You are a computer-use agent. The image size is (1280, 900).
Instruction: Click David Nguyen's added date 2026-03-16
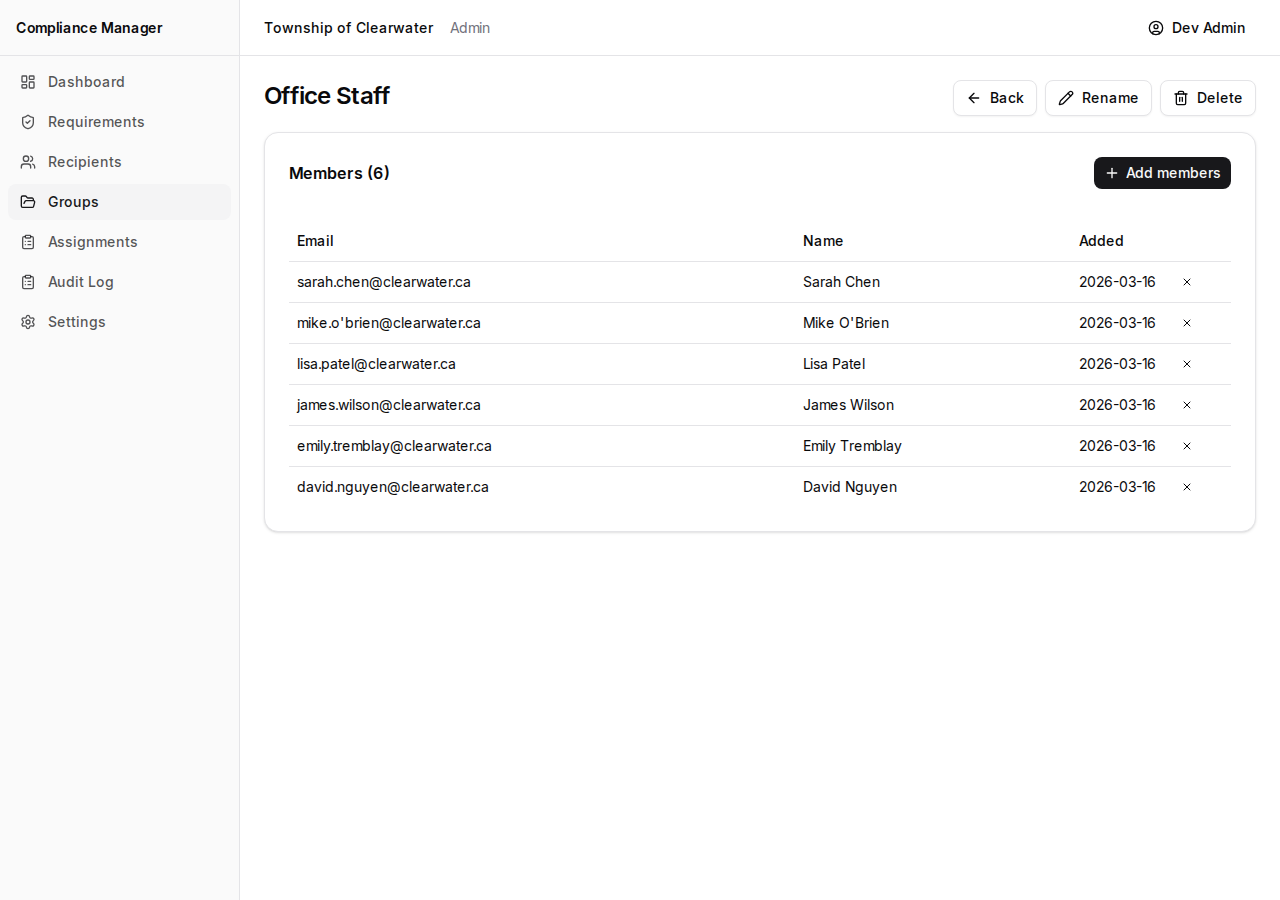(x=1117, y=487)
